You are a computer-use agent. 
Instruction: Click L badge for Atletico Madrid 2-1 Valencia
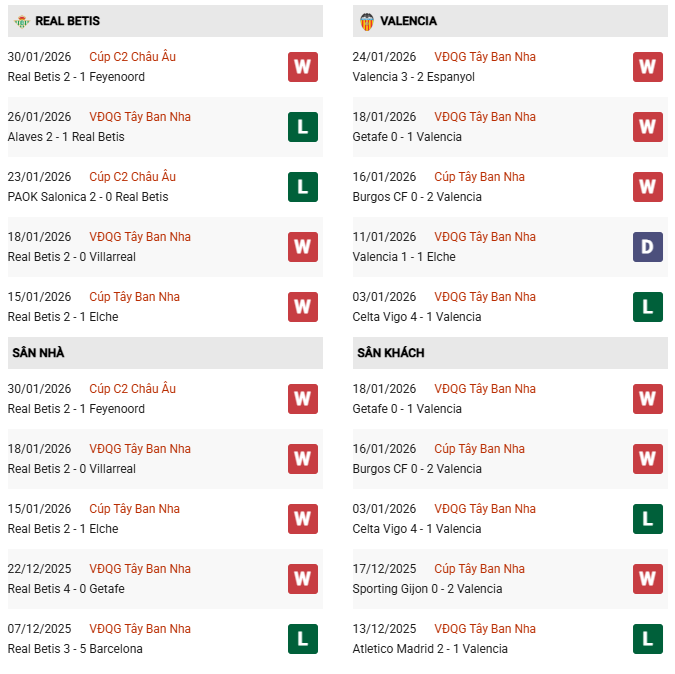point(648,639)
